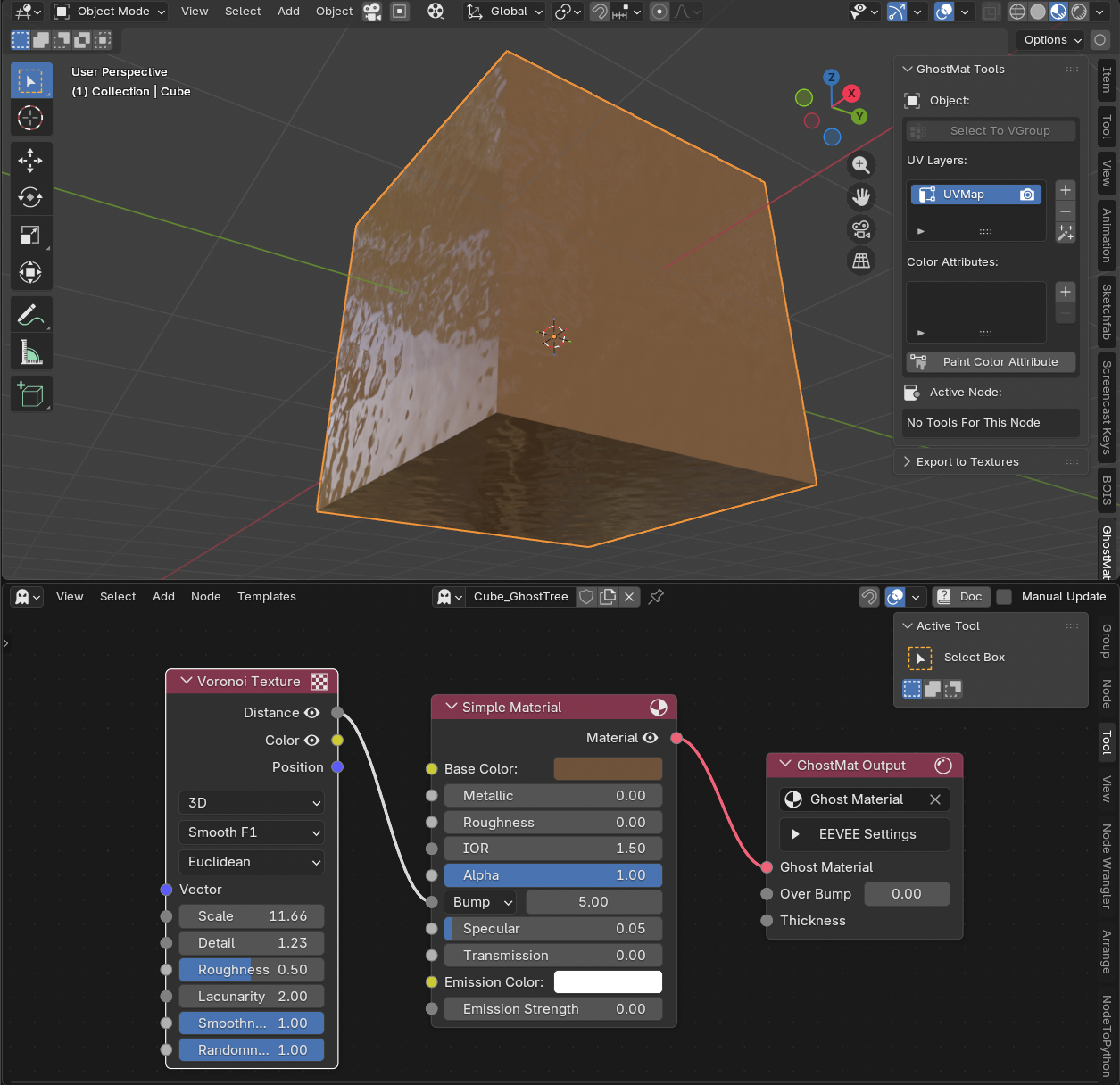Toggle the camera view icon

pos(861,229)
